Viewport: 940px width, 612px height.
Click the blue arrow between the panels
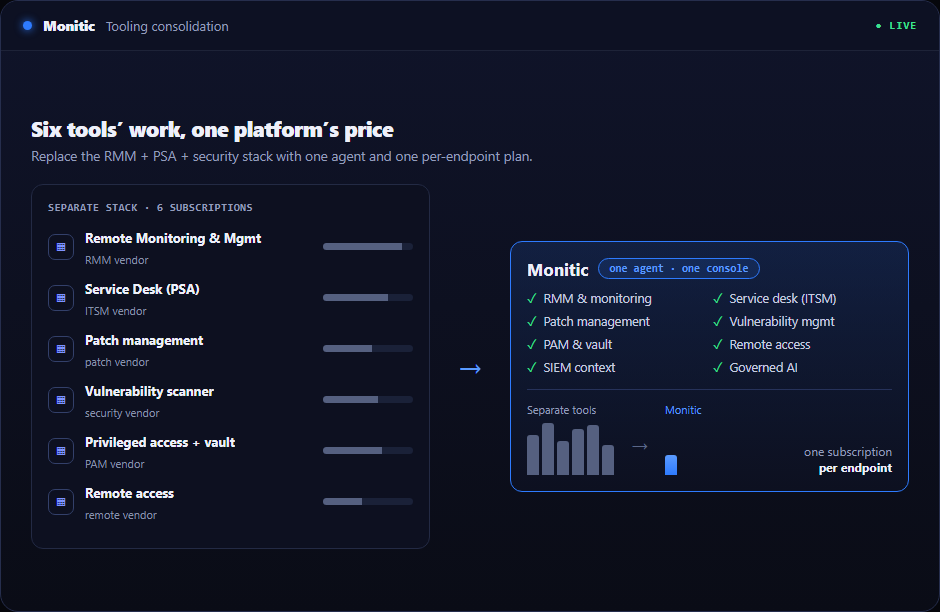click(x=470, y=369)
